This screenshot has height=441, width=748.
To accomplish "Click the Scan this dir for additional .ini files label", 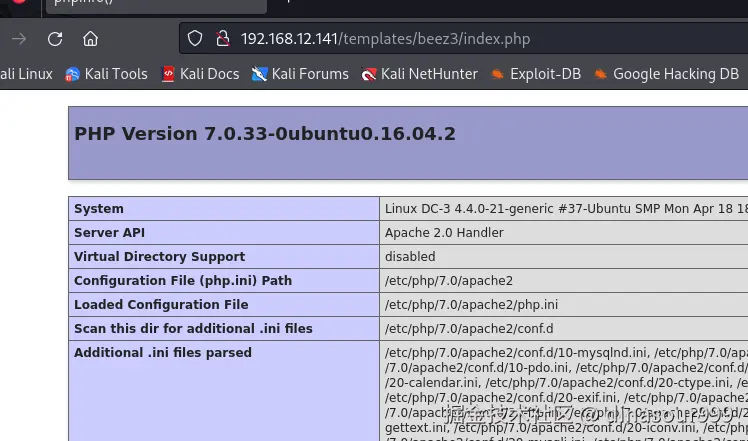I will coord(193,328).
